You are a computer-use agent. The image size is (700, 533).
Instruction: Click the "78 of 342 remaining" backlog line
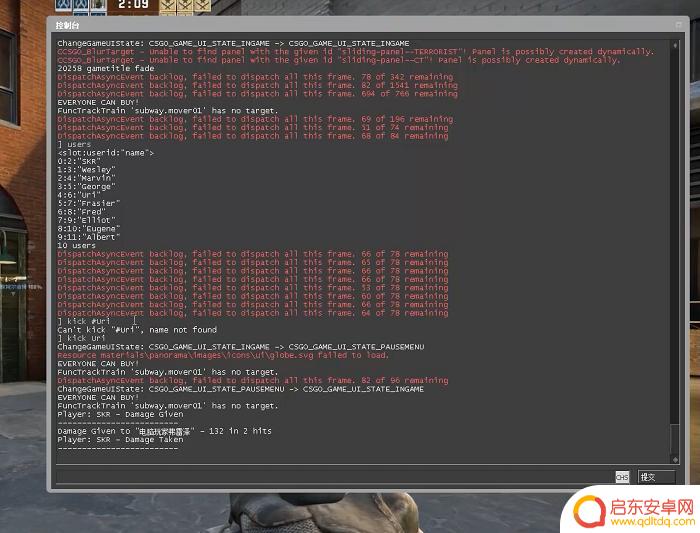[x=255, y=77]
